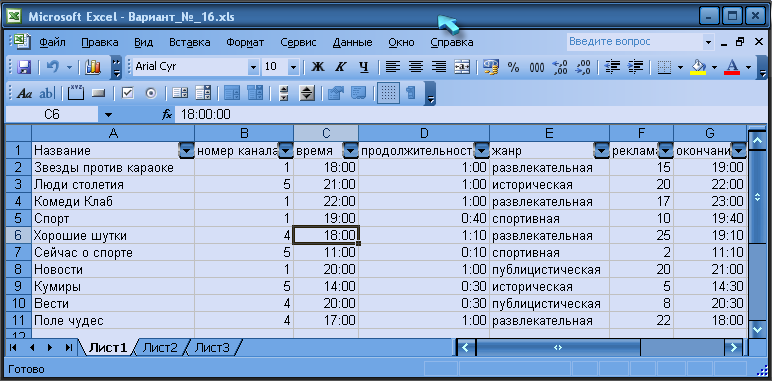Image resolution: width=772 pixels, height=381 pixels.
Task: Go to the previous sheet tab
Action: tap(32, 348)
